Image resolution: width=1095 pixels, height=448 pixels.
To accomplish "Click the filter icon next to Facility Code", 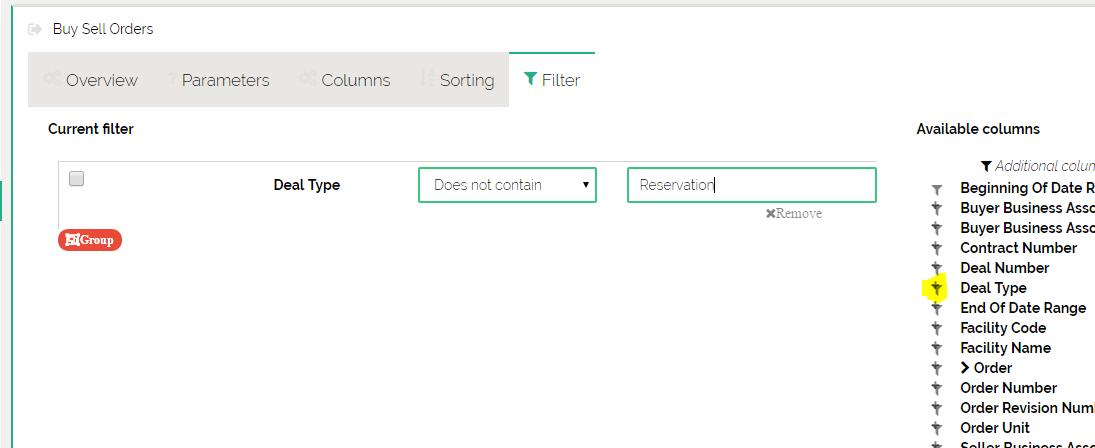I will [937, 328].
